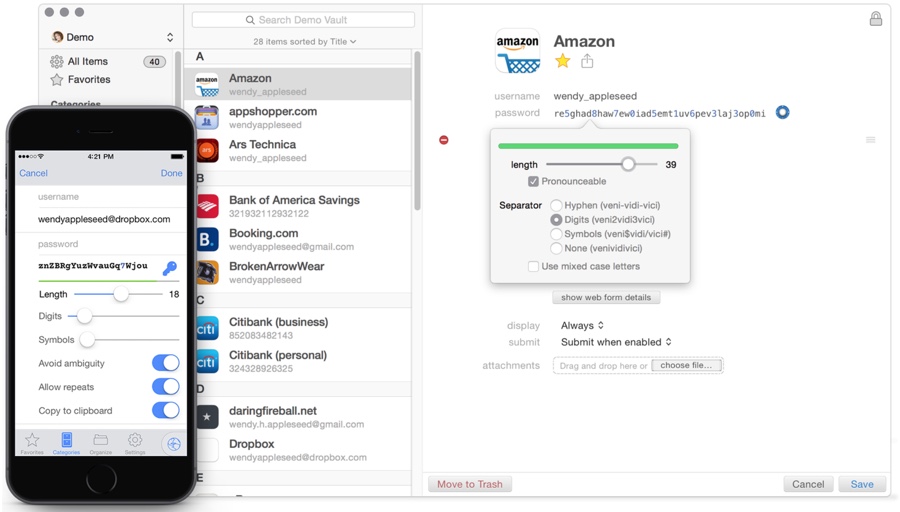Select the Amazon entry in list
Screen dimensions: 900x512
[297, 84]
